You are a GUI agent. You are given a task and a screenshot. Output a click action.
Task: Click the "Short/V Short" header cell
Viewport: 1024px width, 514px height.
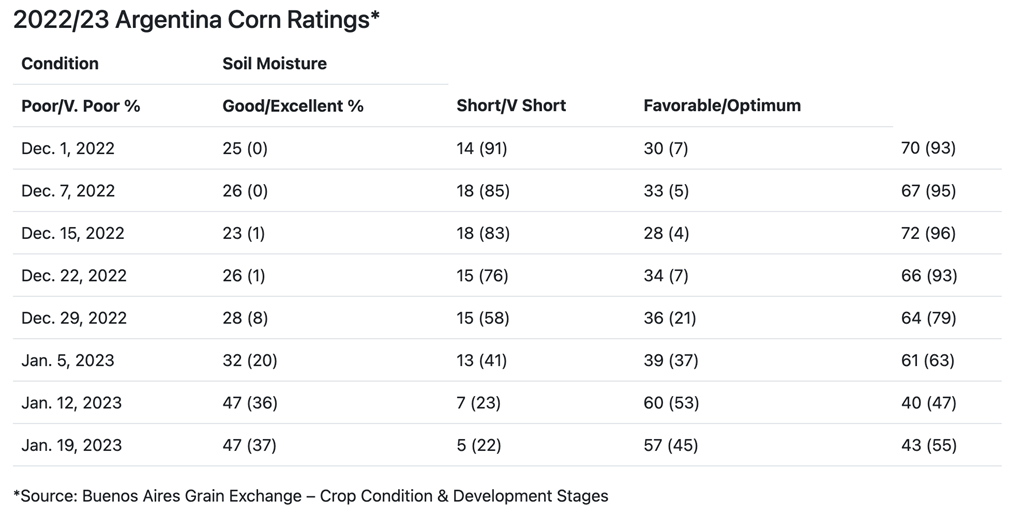(511, 105)
